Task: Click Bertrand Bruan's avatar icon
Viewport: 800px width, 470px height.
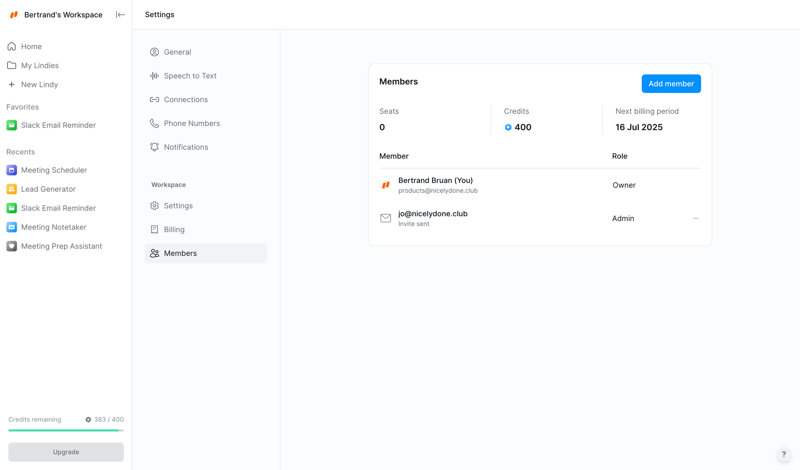Action: [x=386, y=185]
